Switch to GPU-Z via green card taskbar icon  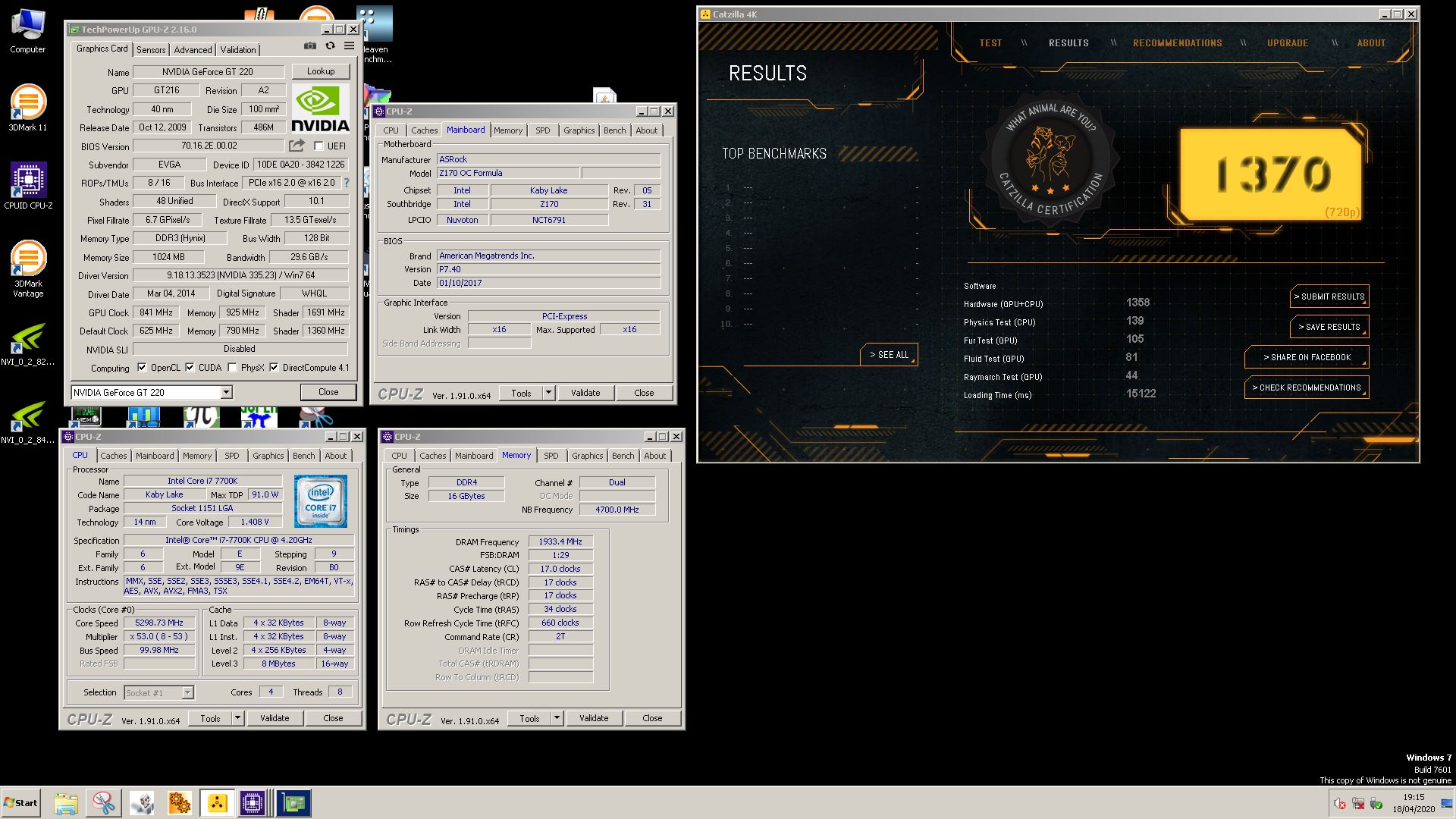[x=293, y=803]
